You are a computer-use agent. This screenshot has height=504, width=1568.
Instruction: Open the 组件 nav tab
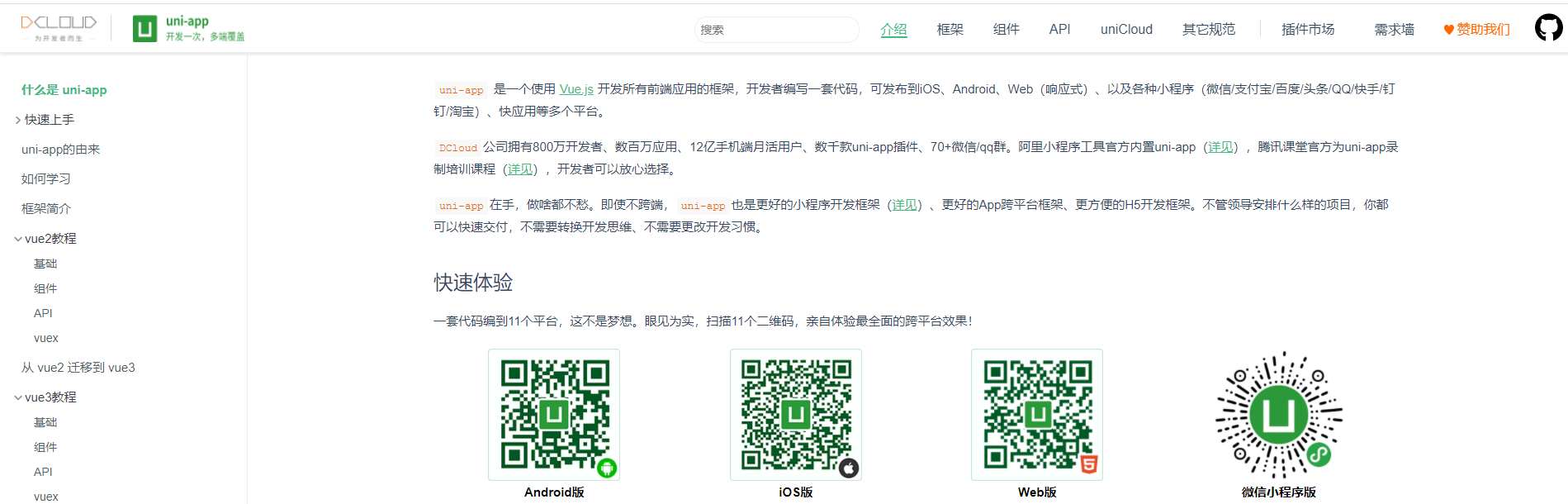coord(1007,30)
